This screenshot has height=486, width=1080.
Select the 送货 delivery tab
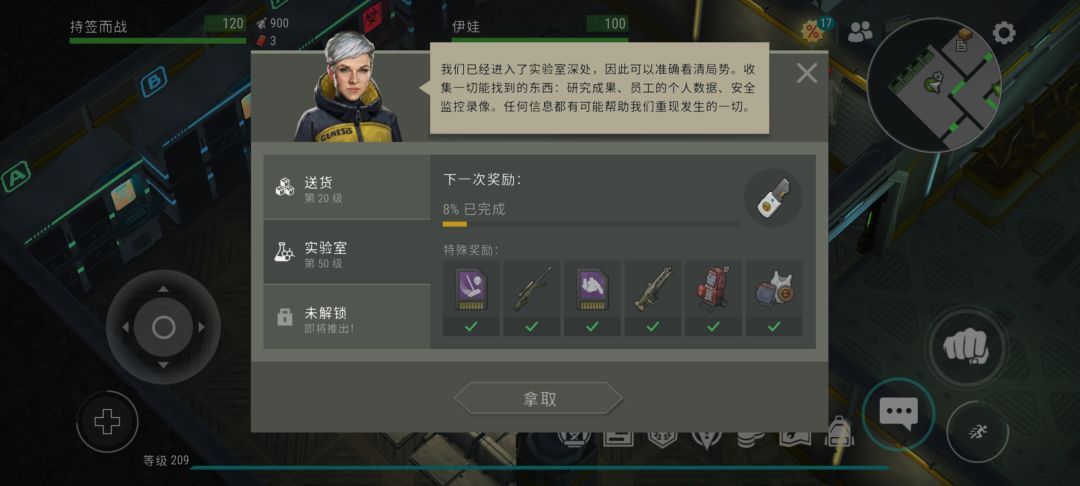click(346, 188)
